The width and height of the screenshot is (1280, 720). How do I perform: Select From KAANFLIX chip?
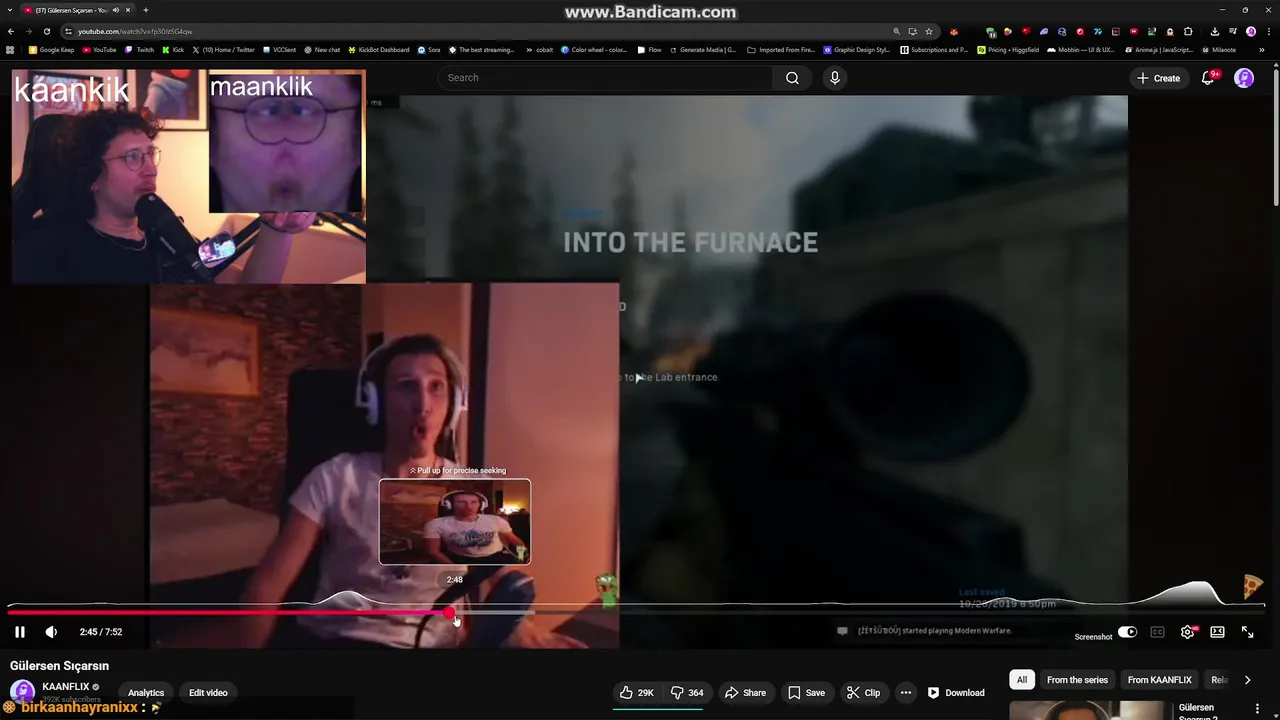point(1159,680)
